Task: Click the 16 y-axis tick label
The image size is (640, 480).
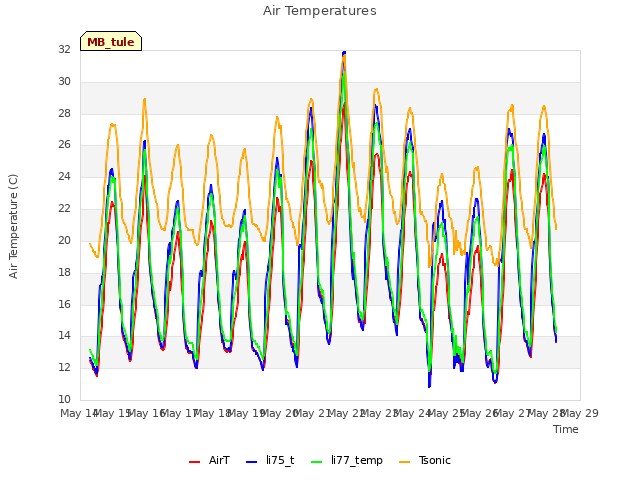Action: click(64, 304)
